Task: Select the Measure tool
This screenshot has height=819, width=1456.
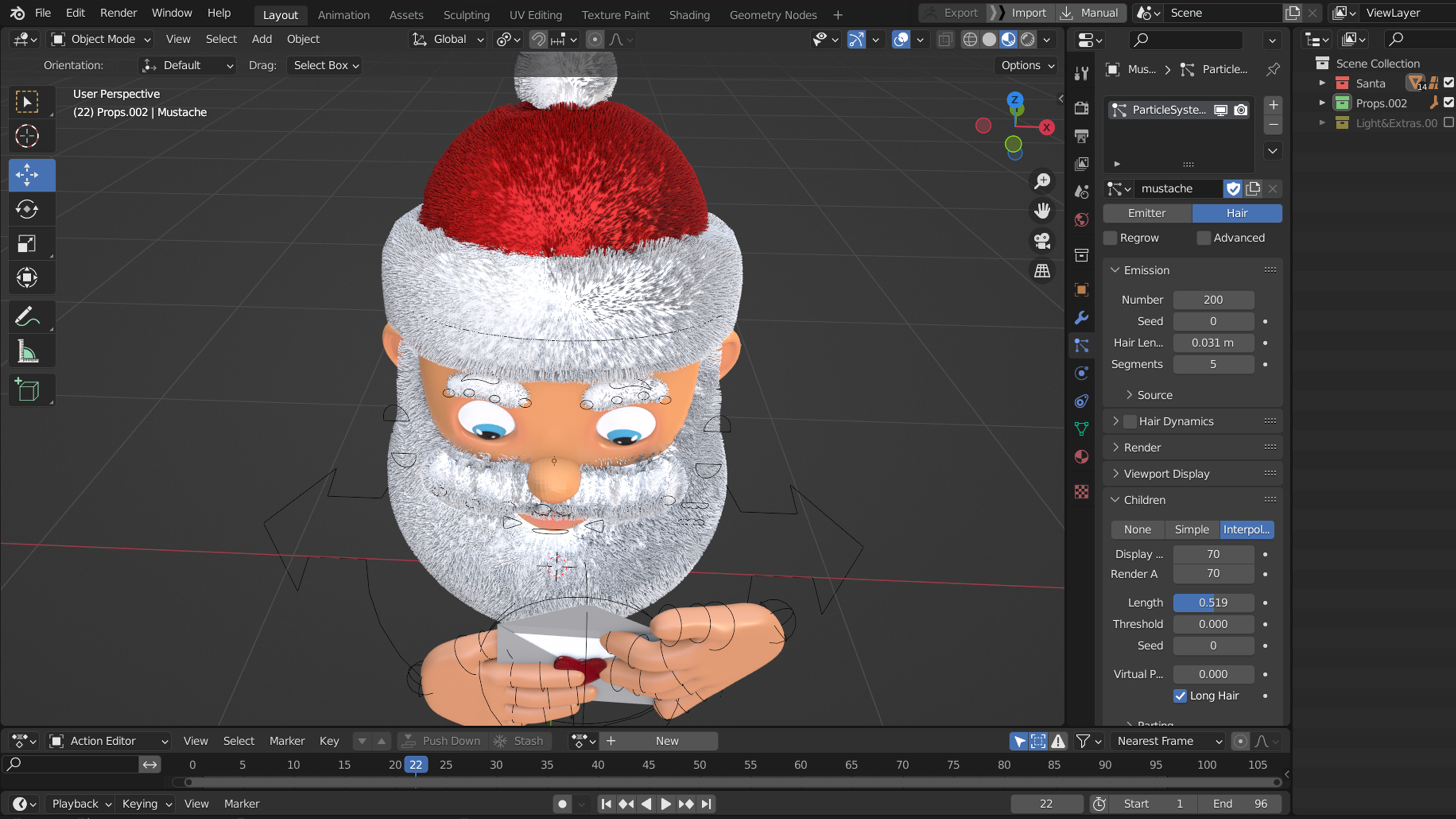Action: click(x=27, y=351)
